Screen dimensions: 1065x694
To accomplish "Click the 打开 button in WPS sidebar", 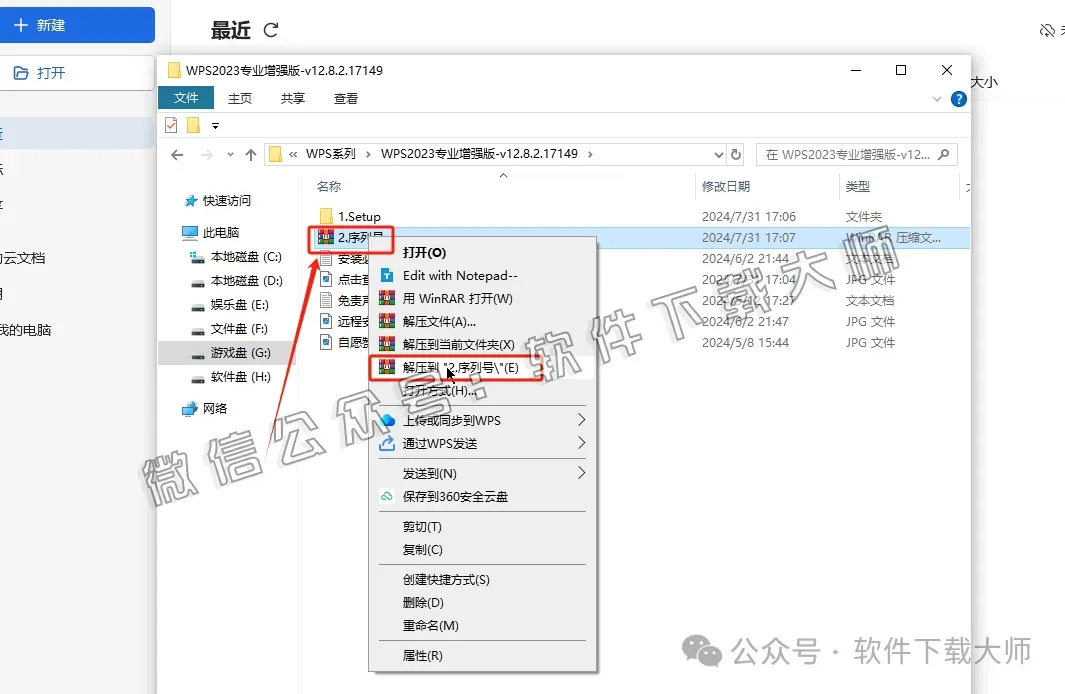I will [76, 73].
